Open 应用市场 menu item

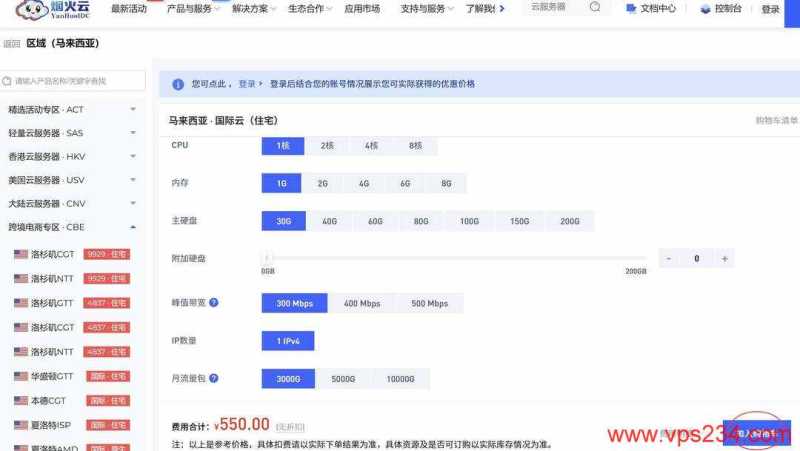[x=362, y=9]
